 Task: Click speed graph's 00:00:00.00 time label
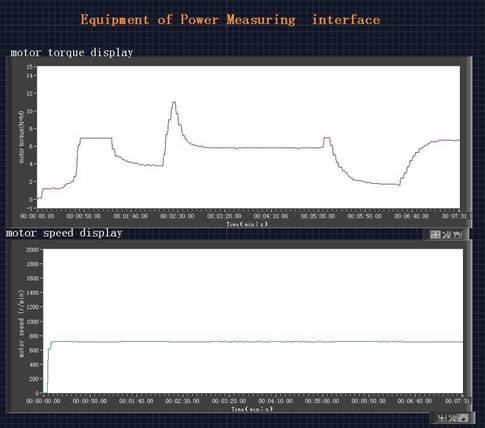pyautogui.click(x=43, y=401)
